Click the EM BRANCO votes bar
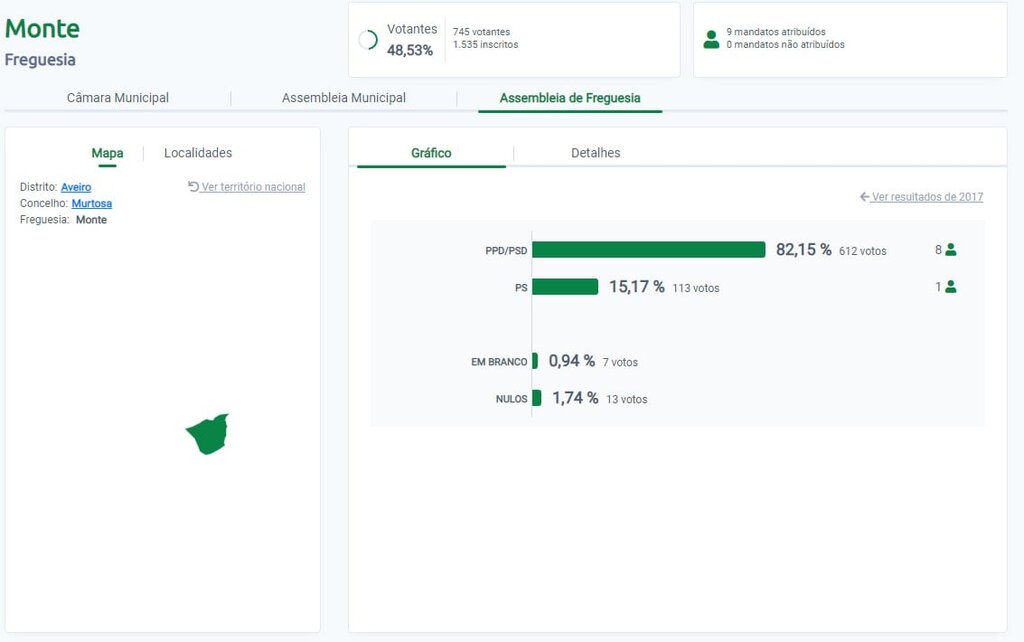 tap(535, 361)
